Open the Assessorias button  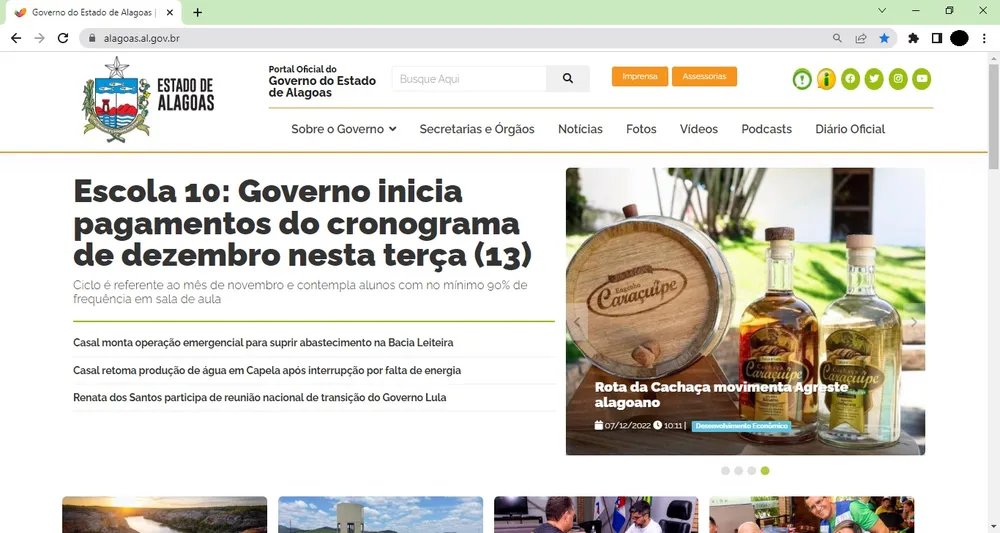[x=704, y=77]
